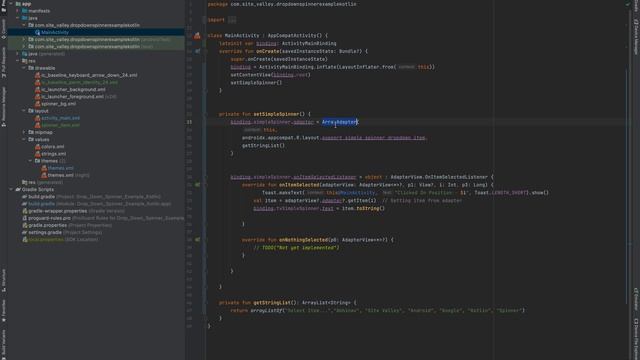Open spinner_bg.xml file icon
The width and height of the screenshot is (640, 360).
(38, 104)
